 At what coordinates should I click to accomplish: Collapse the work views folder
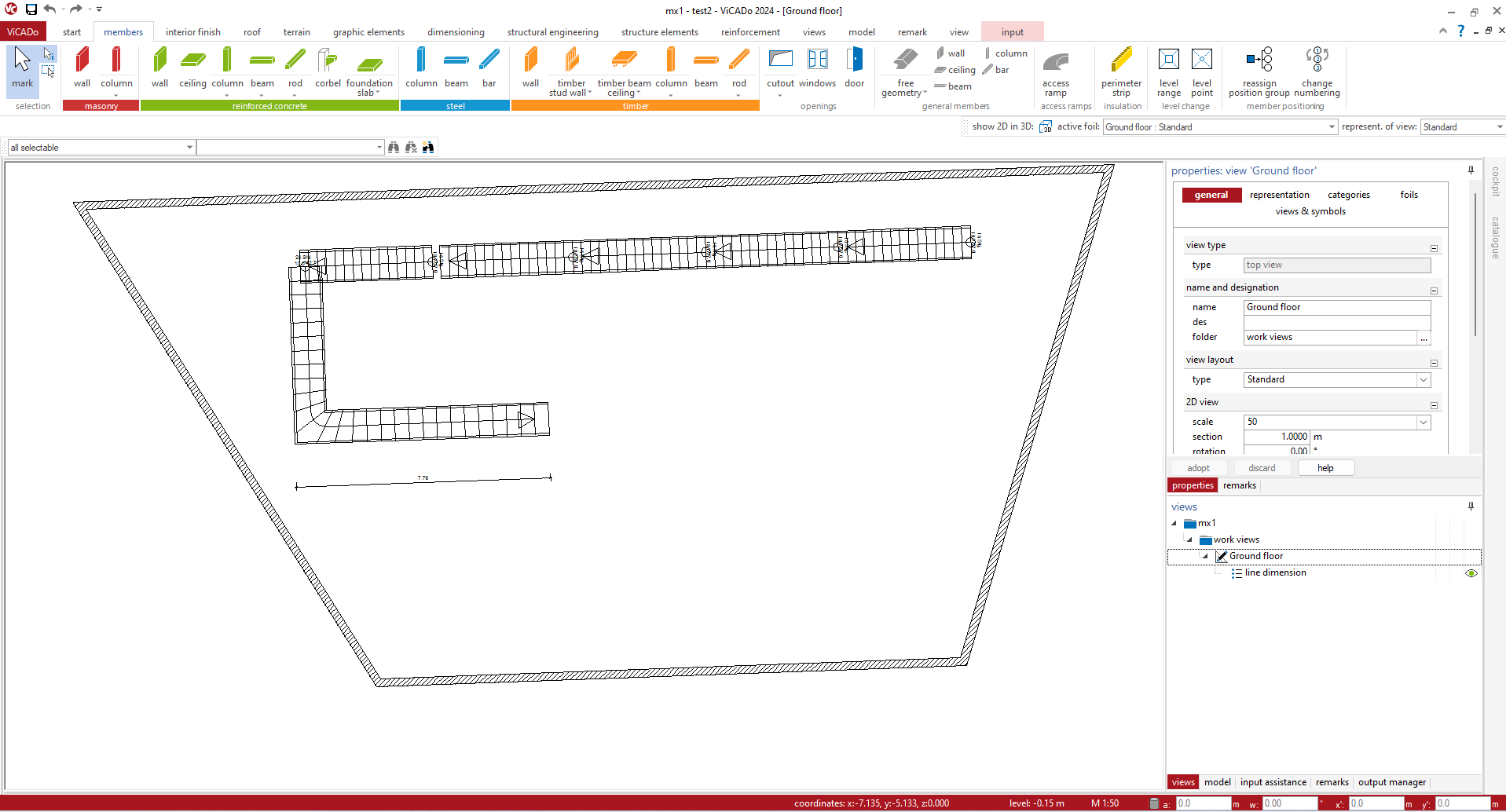pos(1189,540)
